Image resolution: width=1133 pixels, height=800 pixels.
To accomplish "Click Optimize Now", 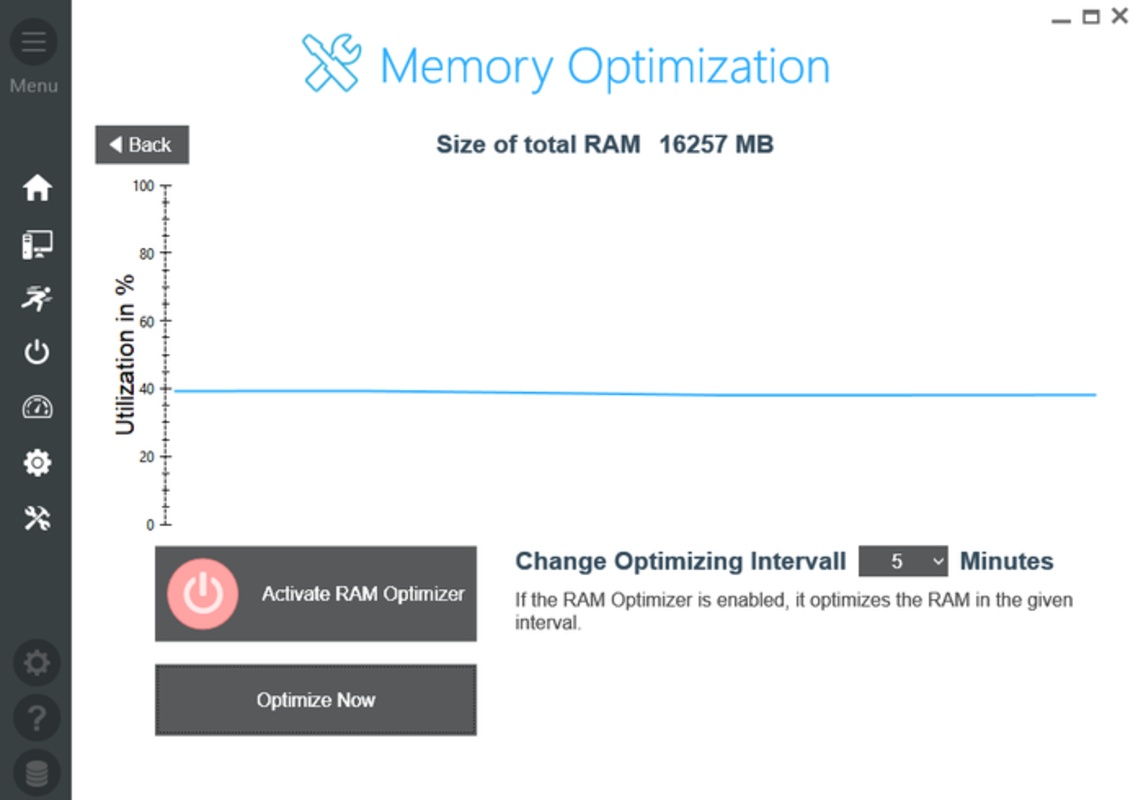I will [316, 700].
